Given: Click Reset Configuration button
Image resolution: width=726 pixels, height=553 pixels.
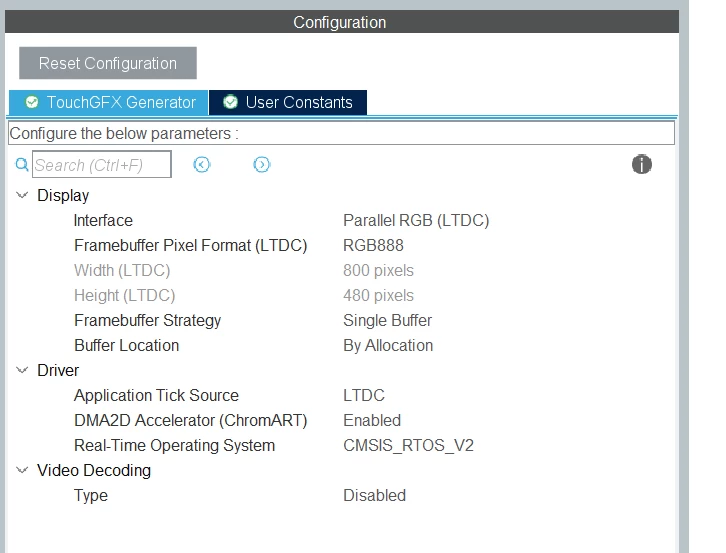Looking at the screenshot, I should 108,63.
